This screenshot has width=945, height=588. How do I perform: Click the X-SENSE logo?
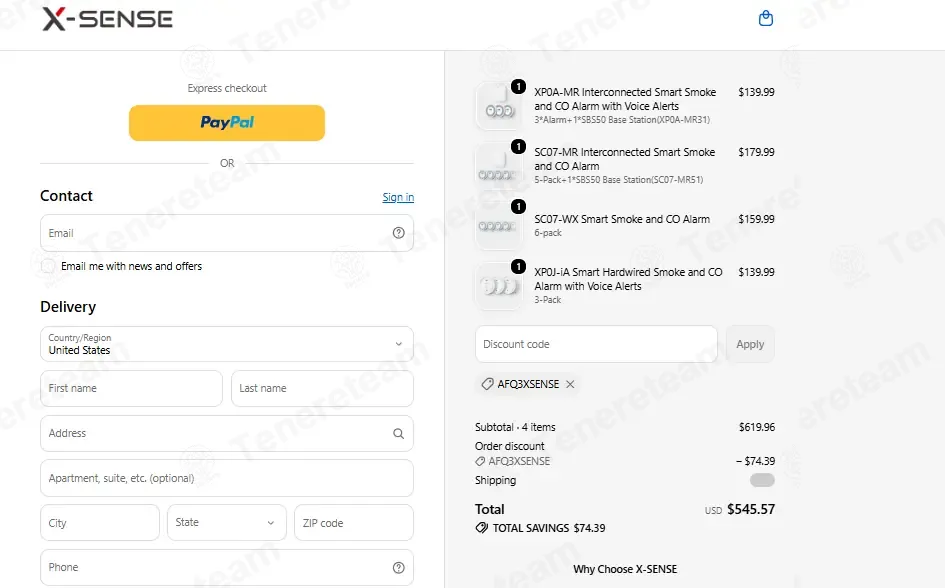click(x=107, y=19)
